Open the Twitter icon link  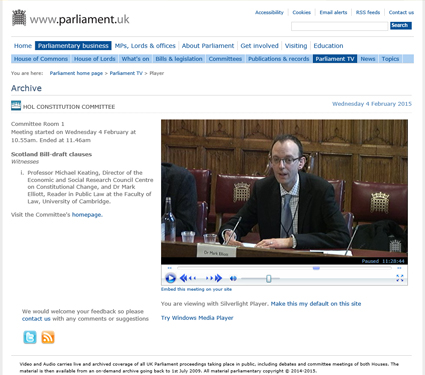[30, 337]
